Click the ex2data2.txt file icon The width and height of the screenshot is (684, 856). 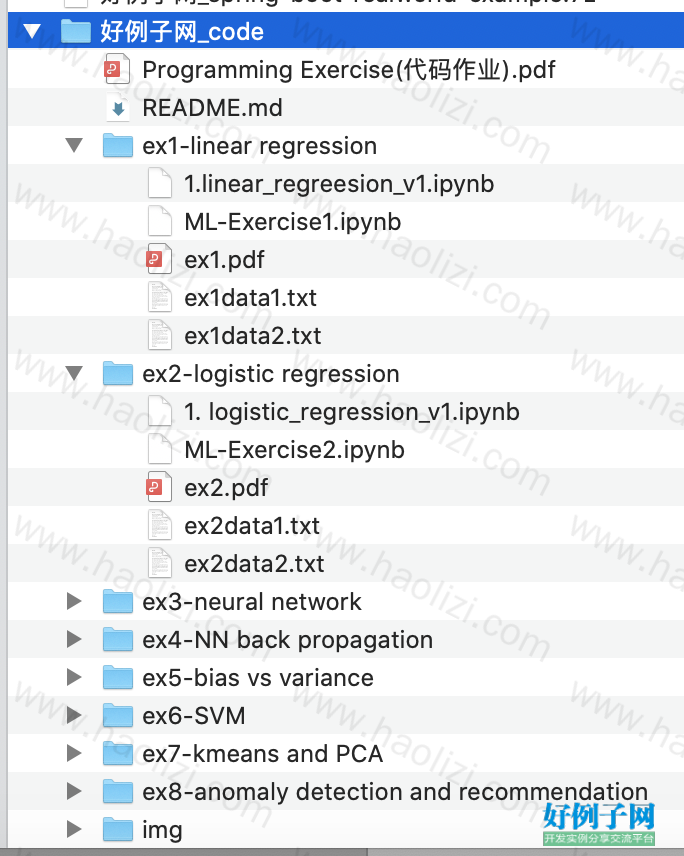[160, 564]
